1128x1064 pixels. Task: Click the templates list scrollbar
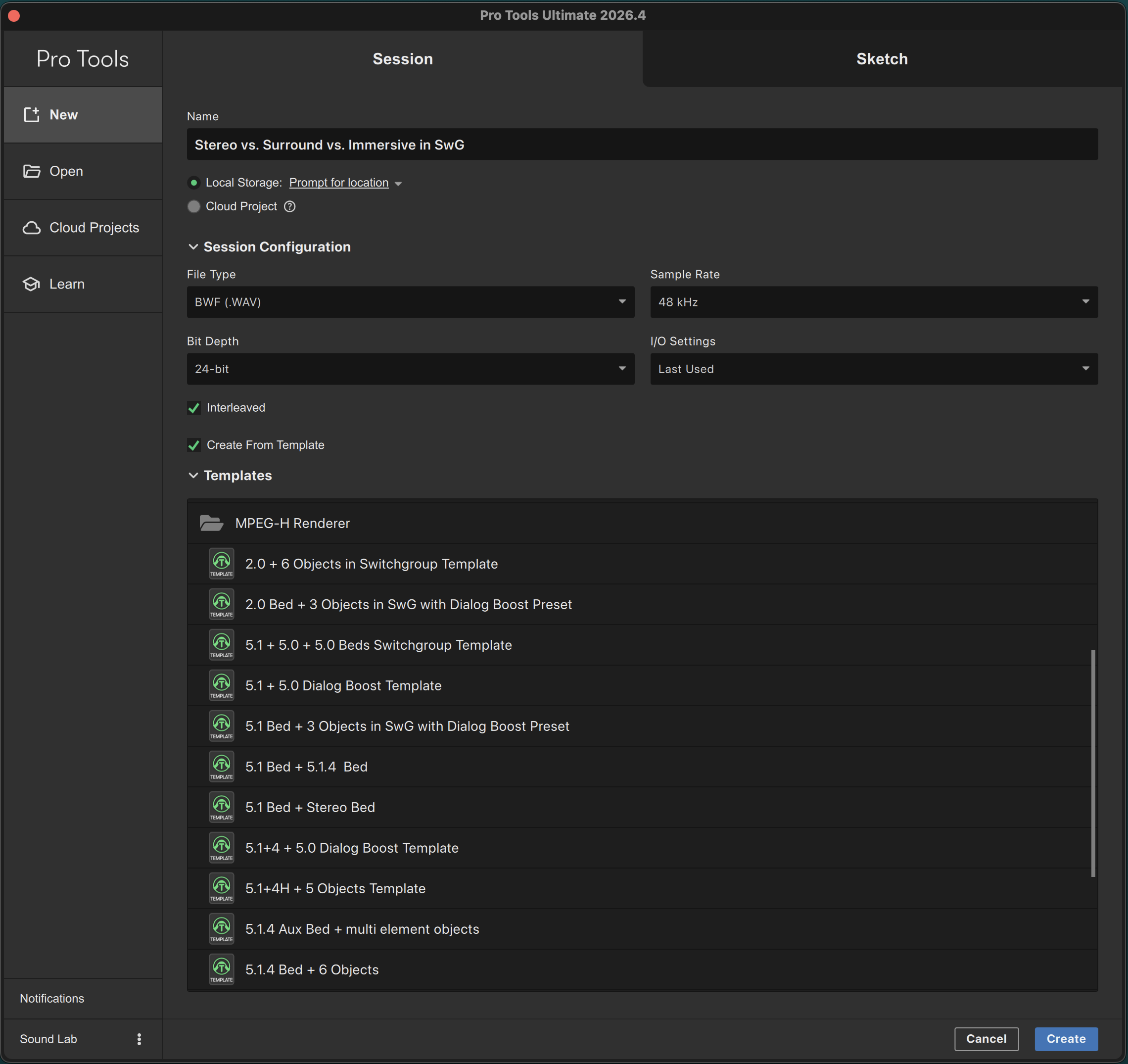coord(1093,763)
